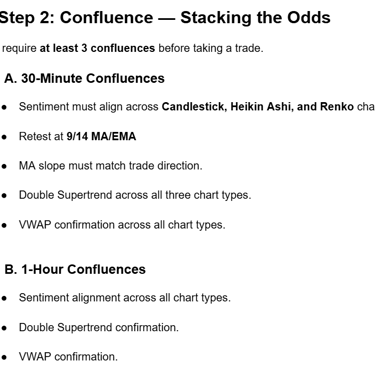Click bullet before MA slope item
Image resolution: width=375 pixels, height=366 pixels.
click(4, 166)
